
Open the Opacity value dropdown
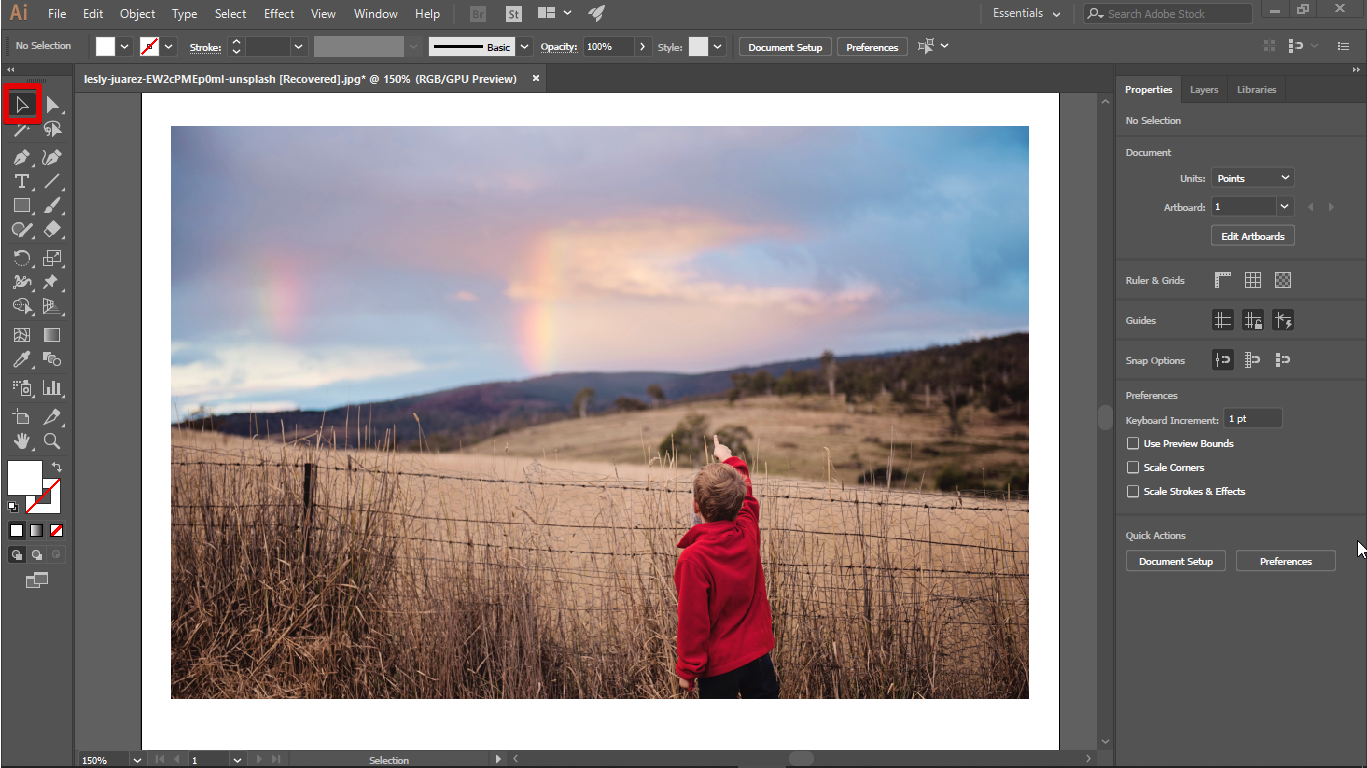tap(641, 46)
